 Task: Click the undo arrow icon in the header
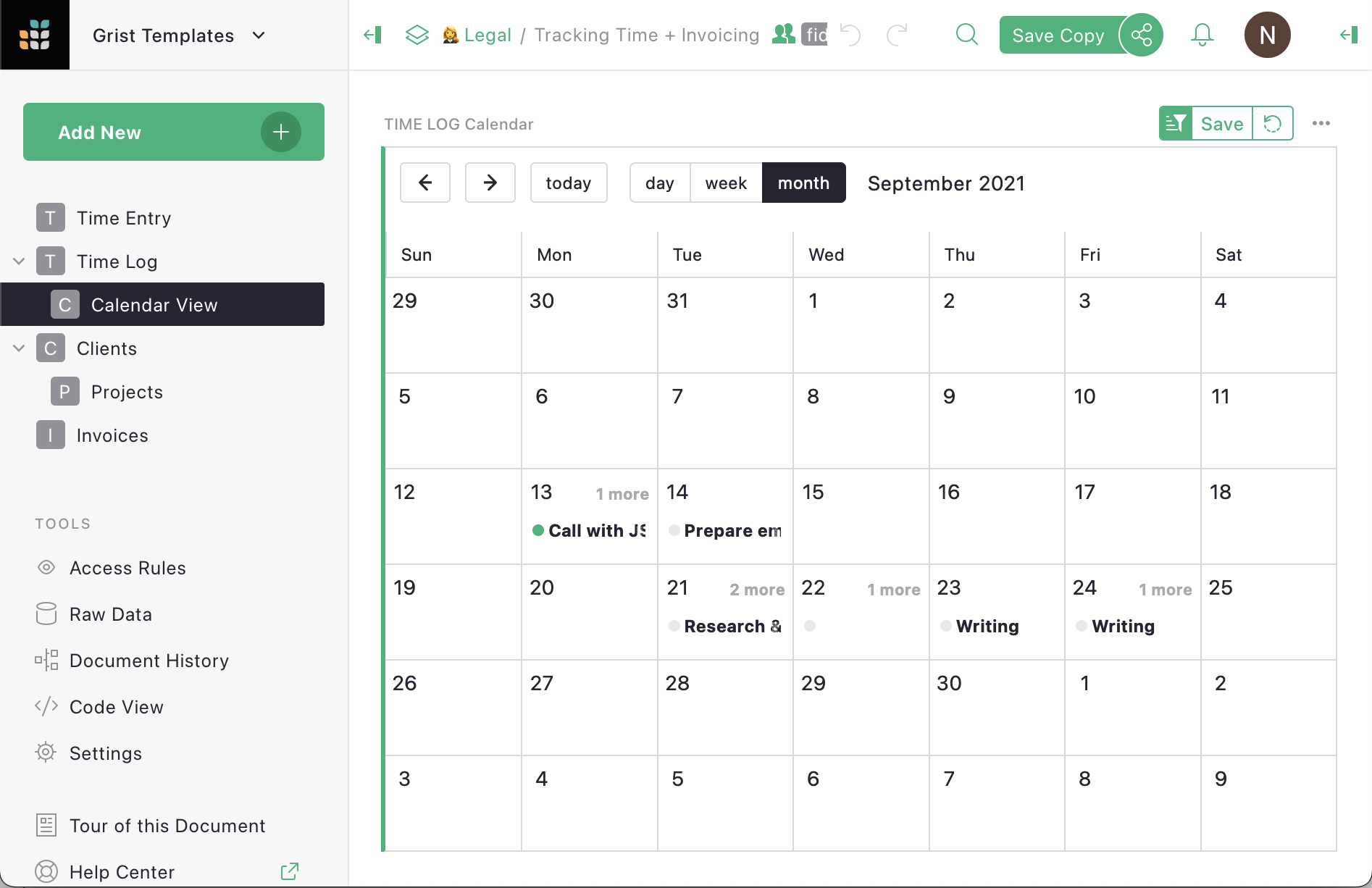point(850,34)
